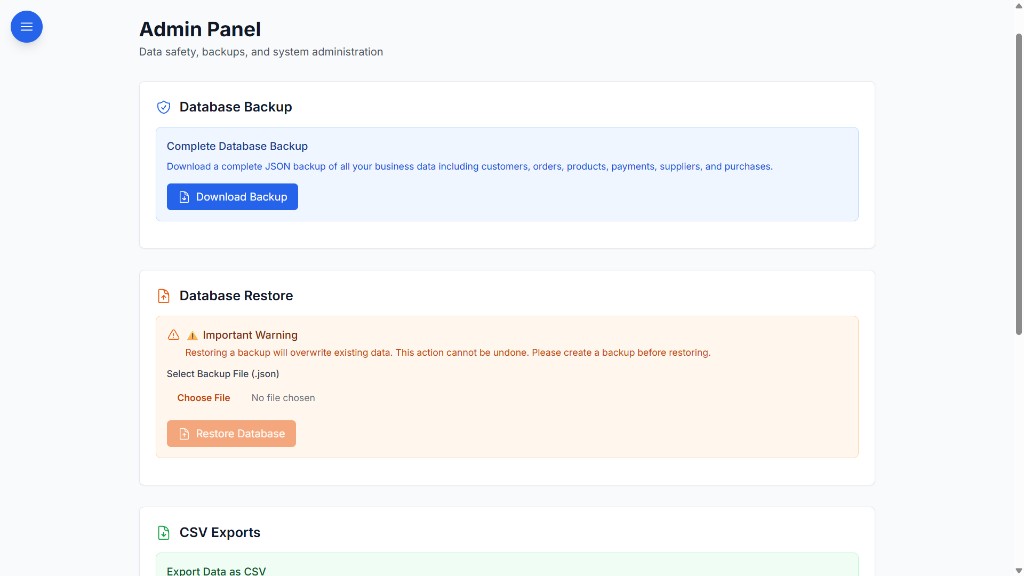Click the vertical scrollbar thumb
The width and height of the screenshot is (1024, 576).
point(1019,184)
